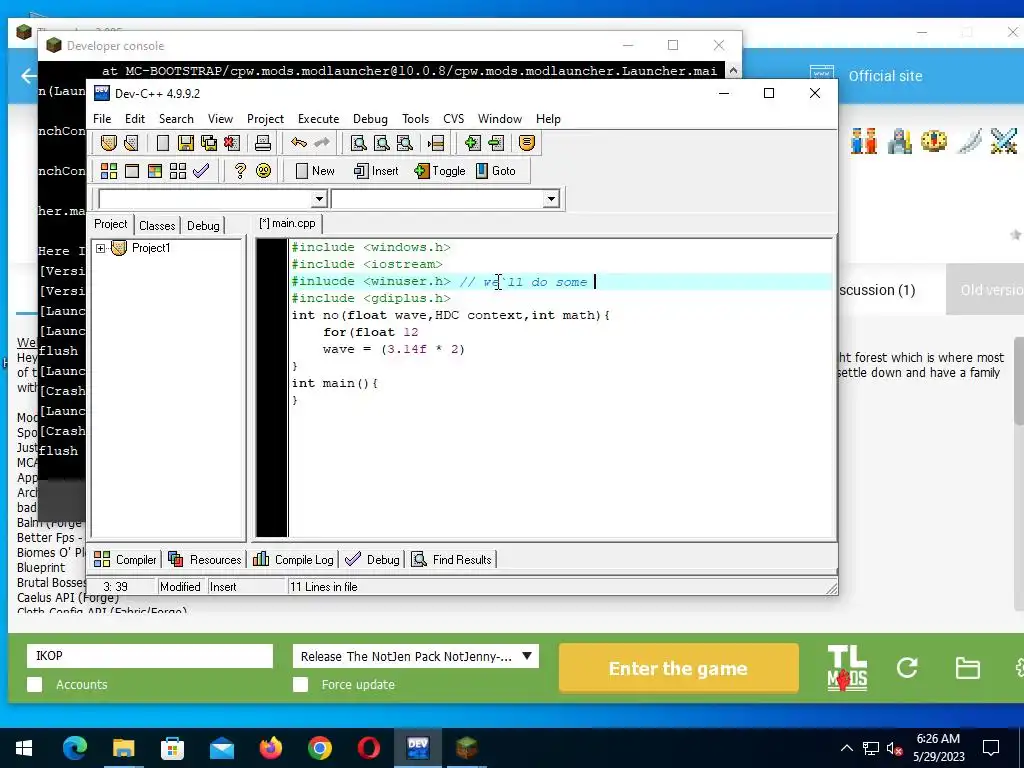Select the main.cpp editor tab
The height and width of the screenshot is (768, 1024).
coord(287,223)
